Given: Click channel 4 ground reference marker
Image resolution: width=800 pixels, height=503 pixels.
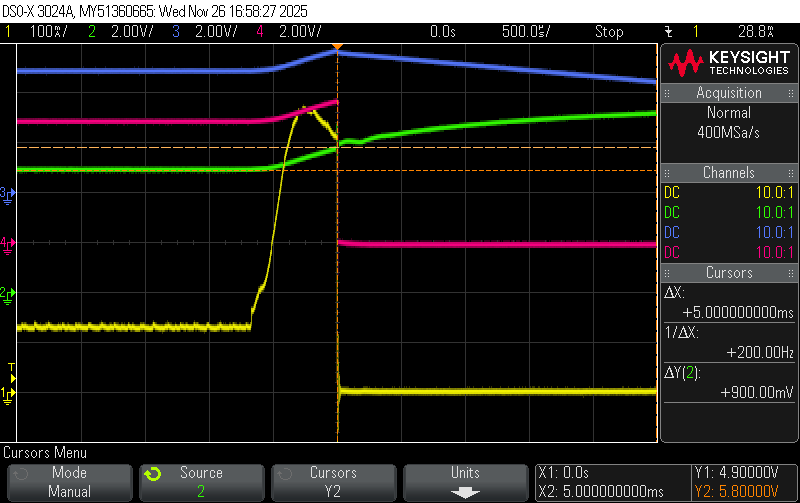Looking at the screenshot, I should pyautogui.click(x=8, y=244).
